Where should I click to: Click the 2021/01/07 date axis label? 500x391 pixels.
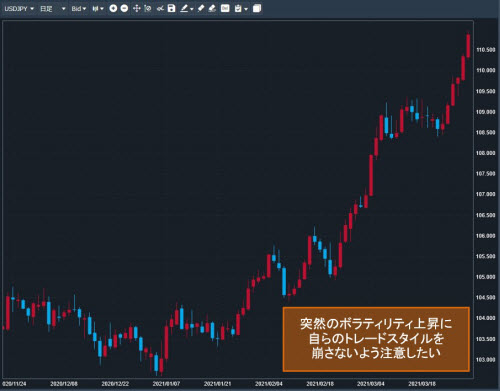pyautogui.click(x=166, y=384)
